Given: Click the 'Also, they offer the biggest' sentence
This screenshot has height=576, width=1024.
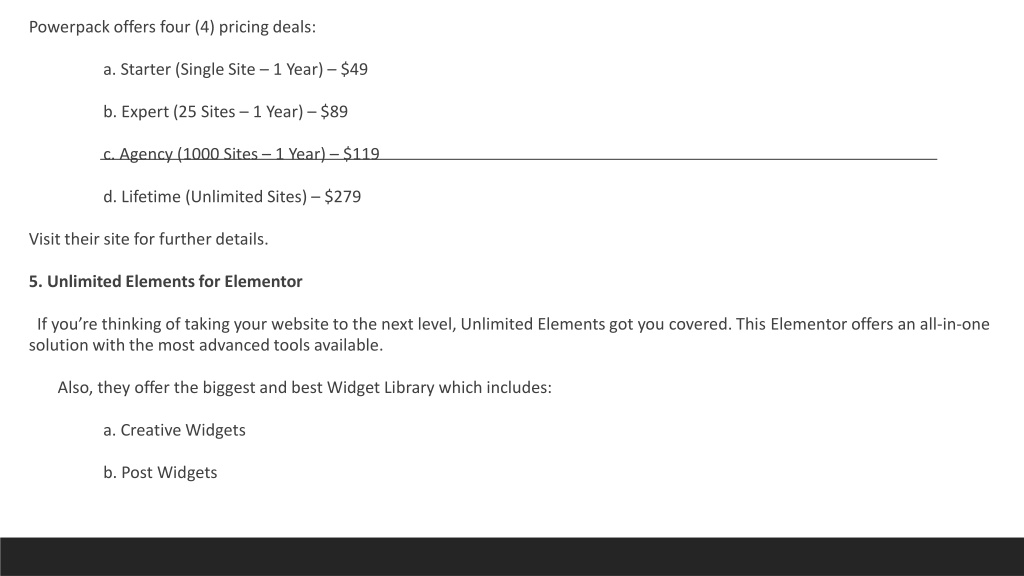Looking at the screenshot, I should 304,388.
